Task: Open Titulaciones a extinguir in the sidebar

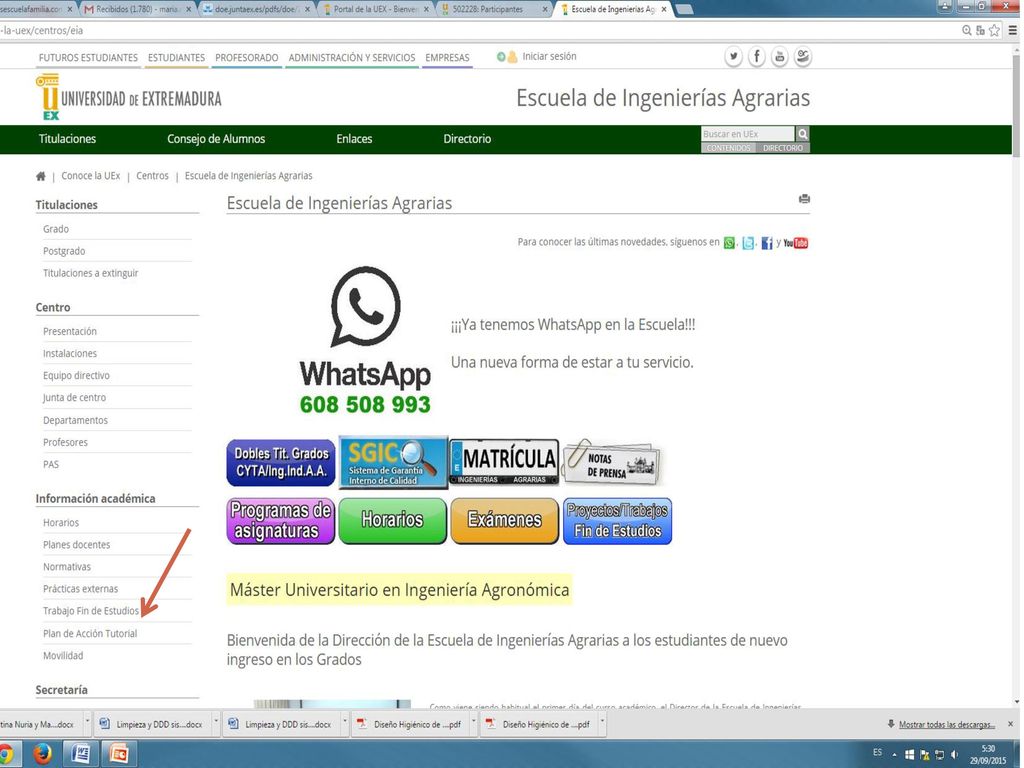Action: 91,274
